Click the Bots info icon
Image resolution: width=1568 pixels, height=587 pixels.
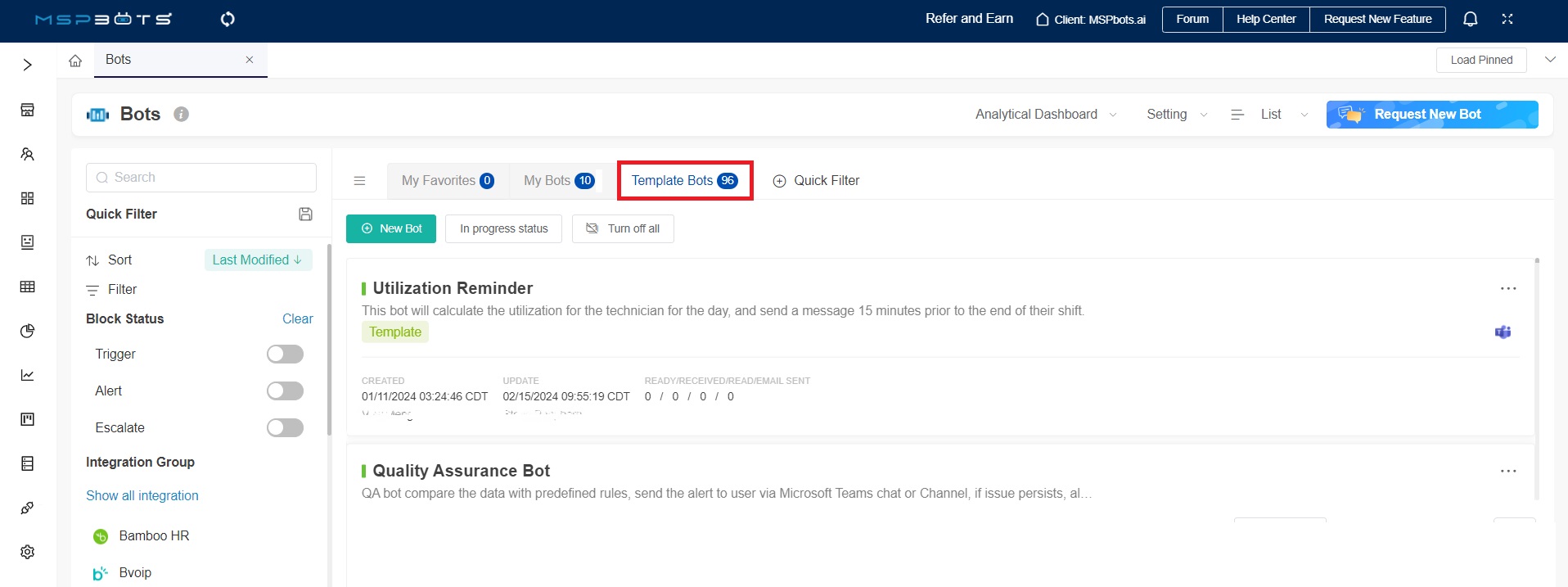[x=182, y=115]
